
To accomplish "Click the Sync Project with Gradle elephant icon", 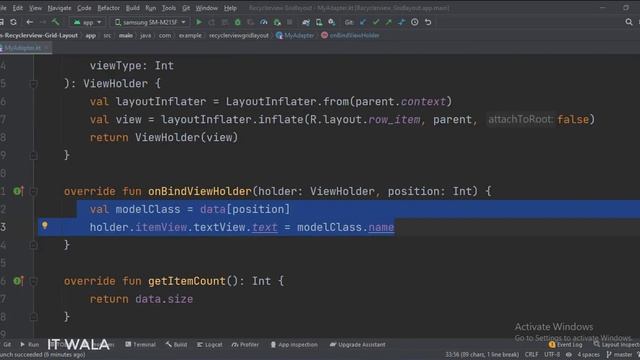I will tap(306, 22).
